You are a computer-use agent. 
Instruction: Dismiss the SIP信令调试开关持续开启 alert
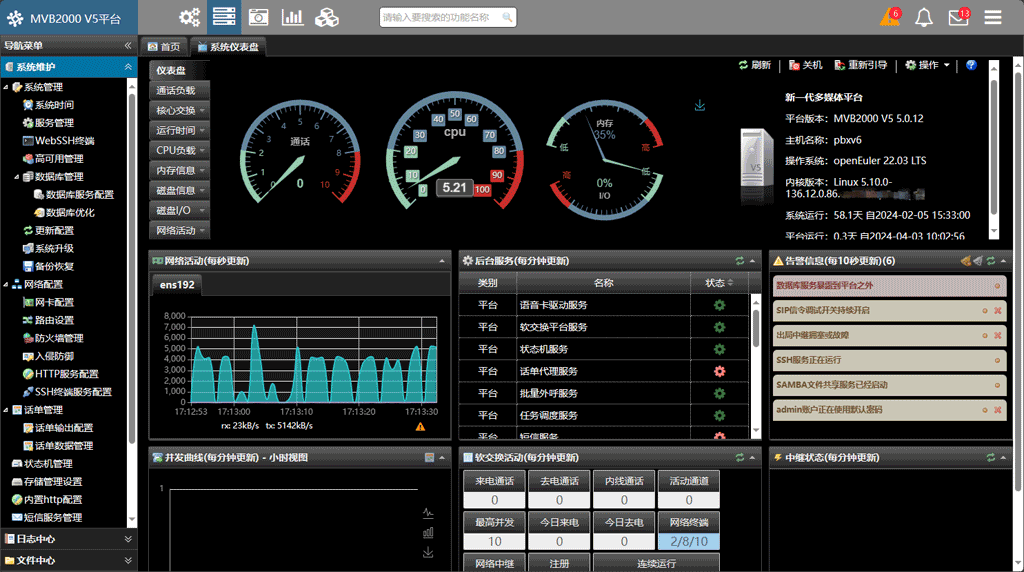pos(997,311)
